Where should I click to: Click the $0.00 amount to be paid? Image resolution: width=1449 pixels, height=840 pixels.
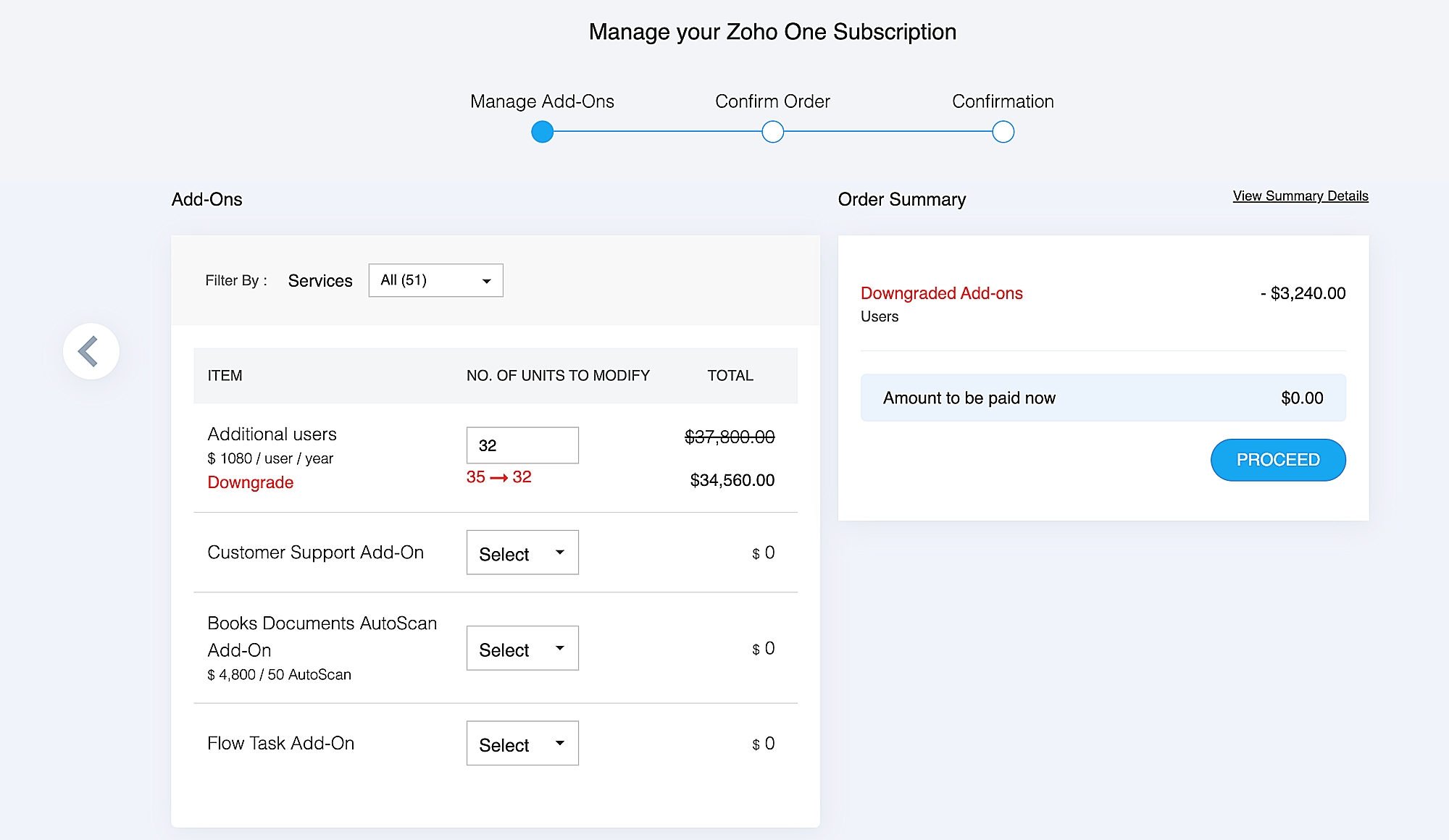point(1302,398)
